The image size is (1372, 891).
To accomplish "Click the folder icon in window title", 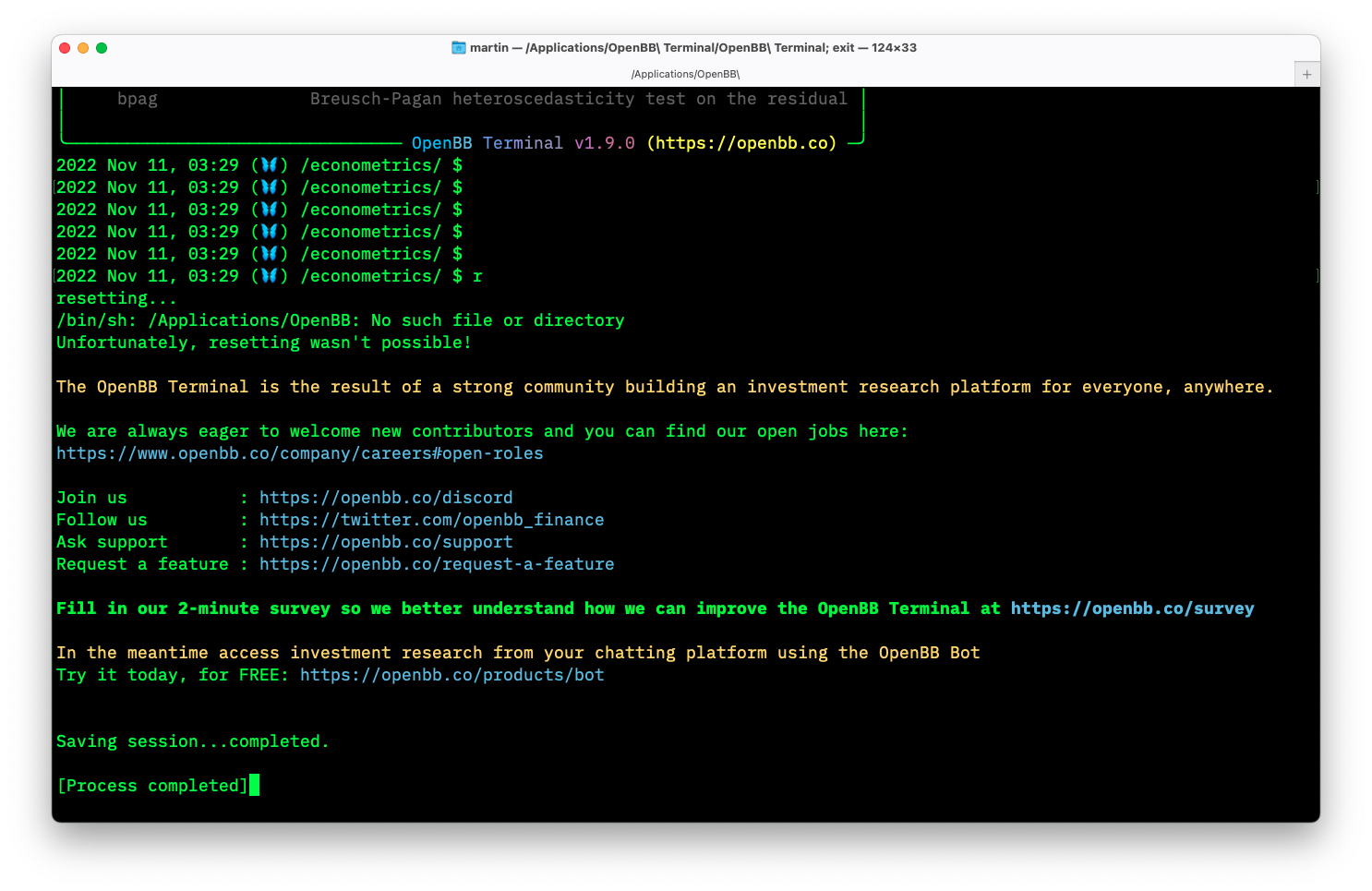I will tap(458, 47).
